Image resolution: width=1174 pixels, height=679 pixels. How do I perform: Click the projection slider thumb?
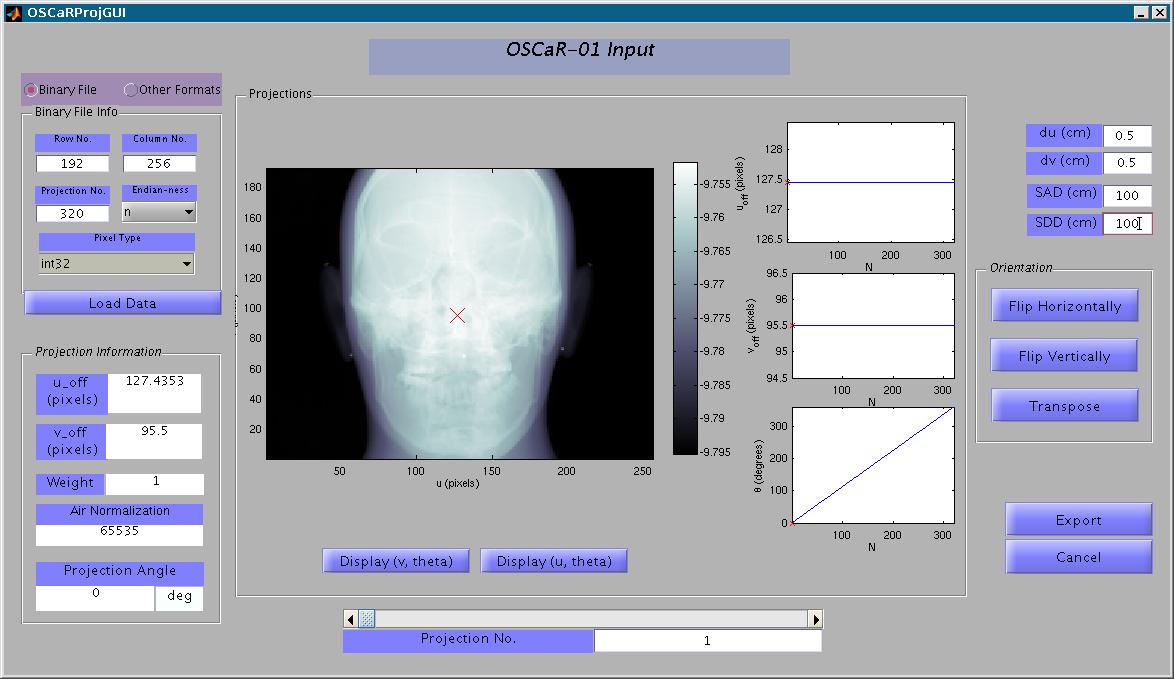click(367, 619)
